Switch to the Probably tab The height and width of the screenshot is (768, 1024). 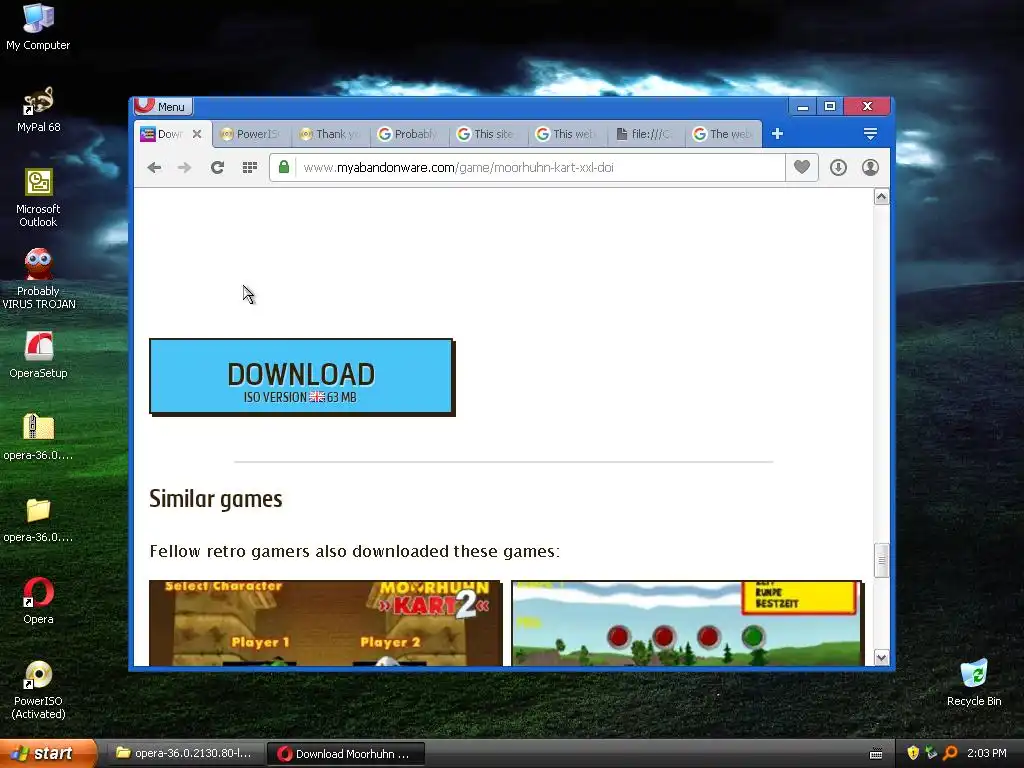click(409, 134)
